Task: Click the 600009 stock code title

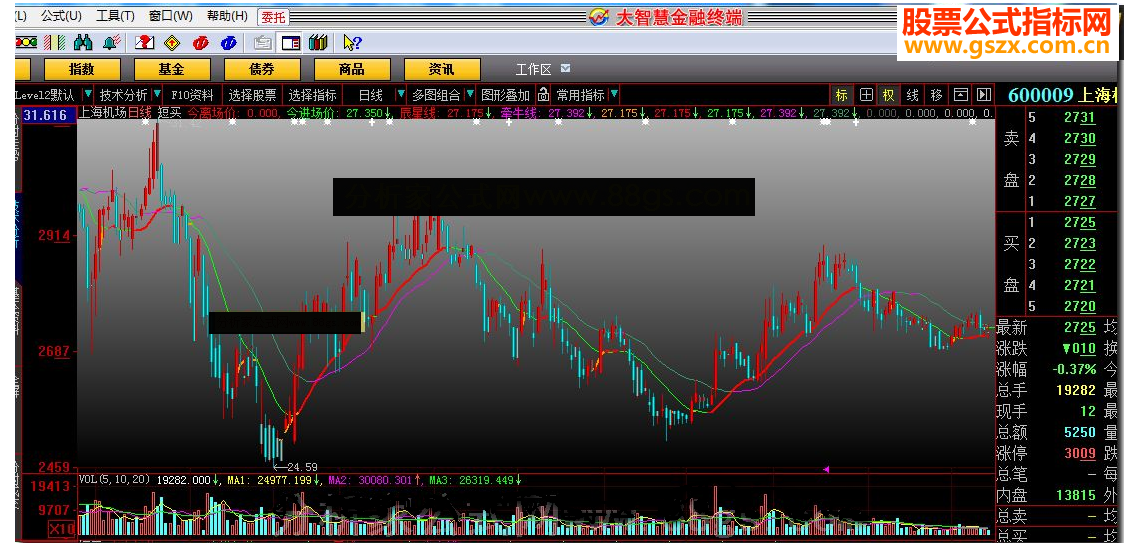Action: (x=1040, y=95)
